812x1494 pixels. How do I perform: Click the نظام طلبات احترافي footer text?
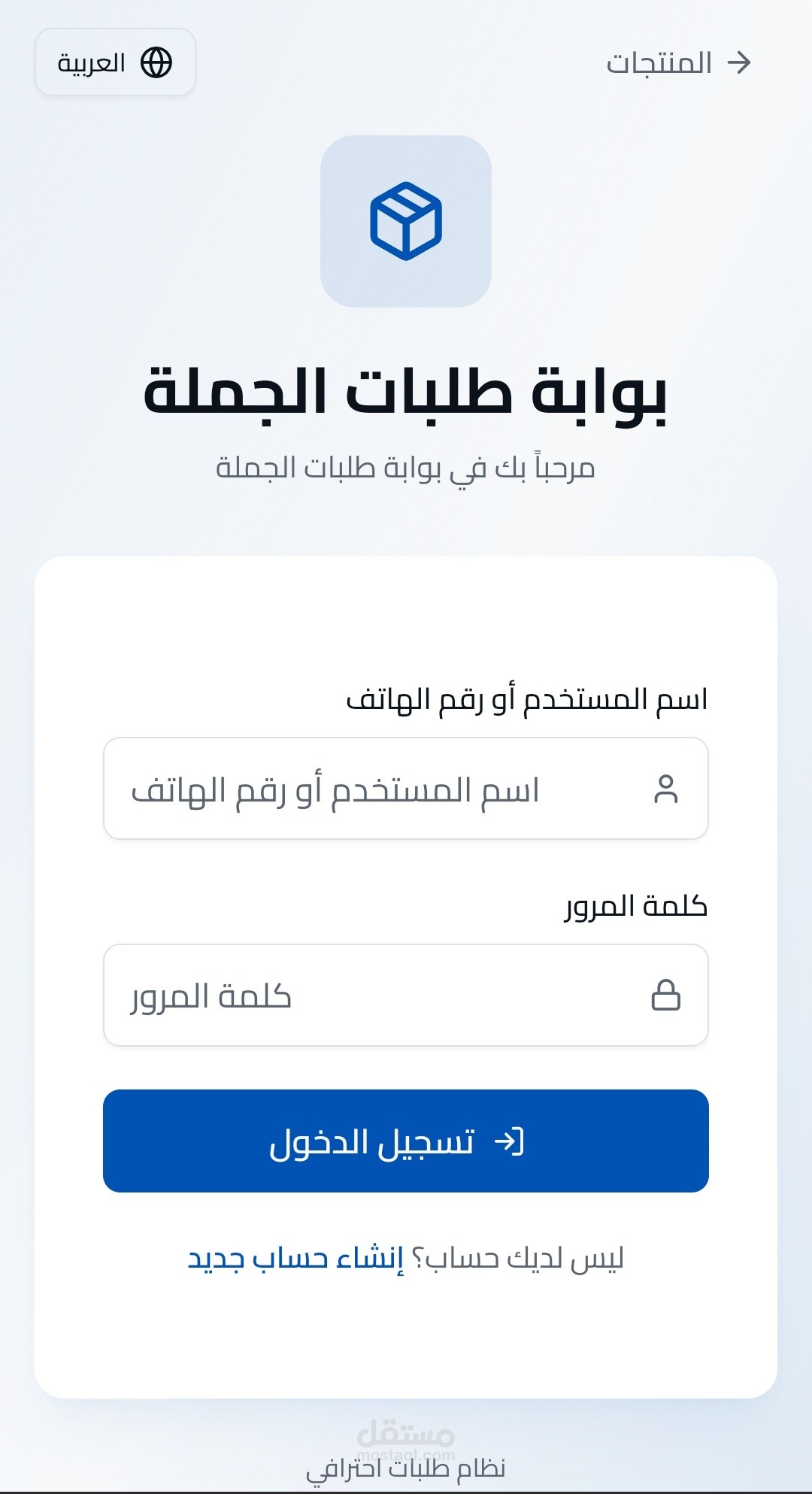[x=406, y=1468]
